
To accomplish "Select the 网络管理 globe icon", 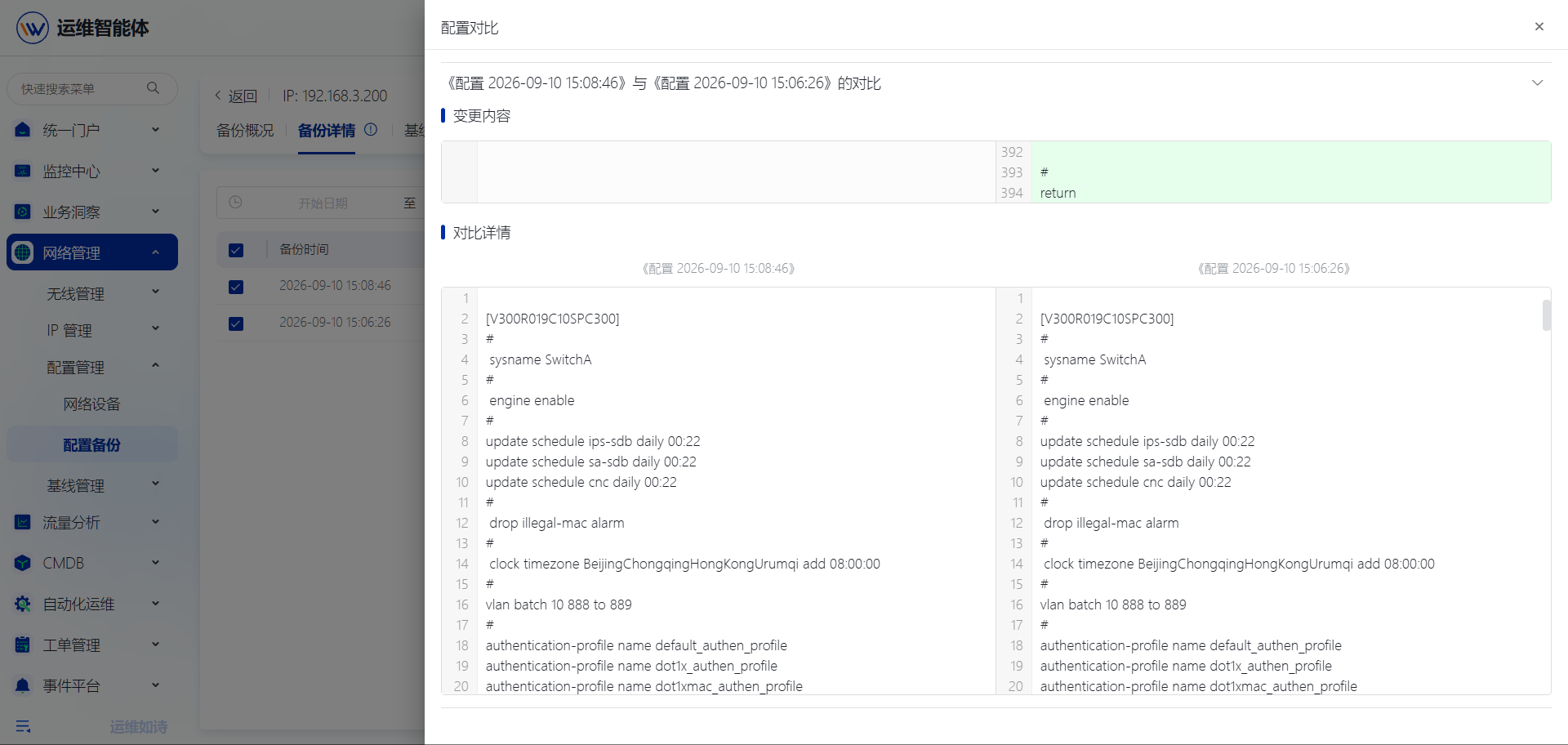I will [x=23, y=252].
